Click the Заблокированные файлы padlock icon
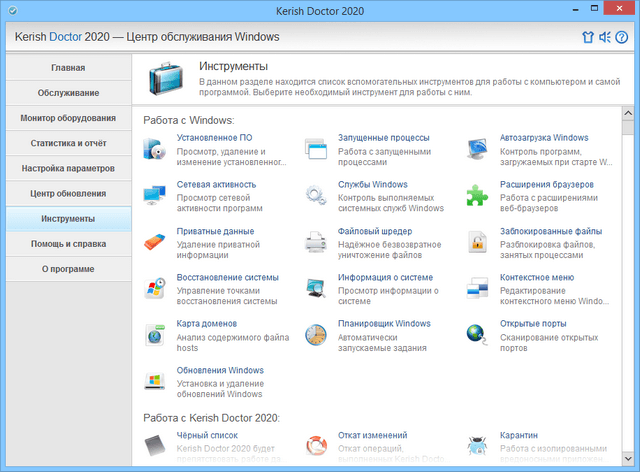This screenshot has width=640, height=472. click(x=478, y=242)
